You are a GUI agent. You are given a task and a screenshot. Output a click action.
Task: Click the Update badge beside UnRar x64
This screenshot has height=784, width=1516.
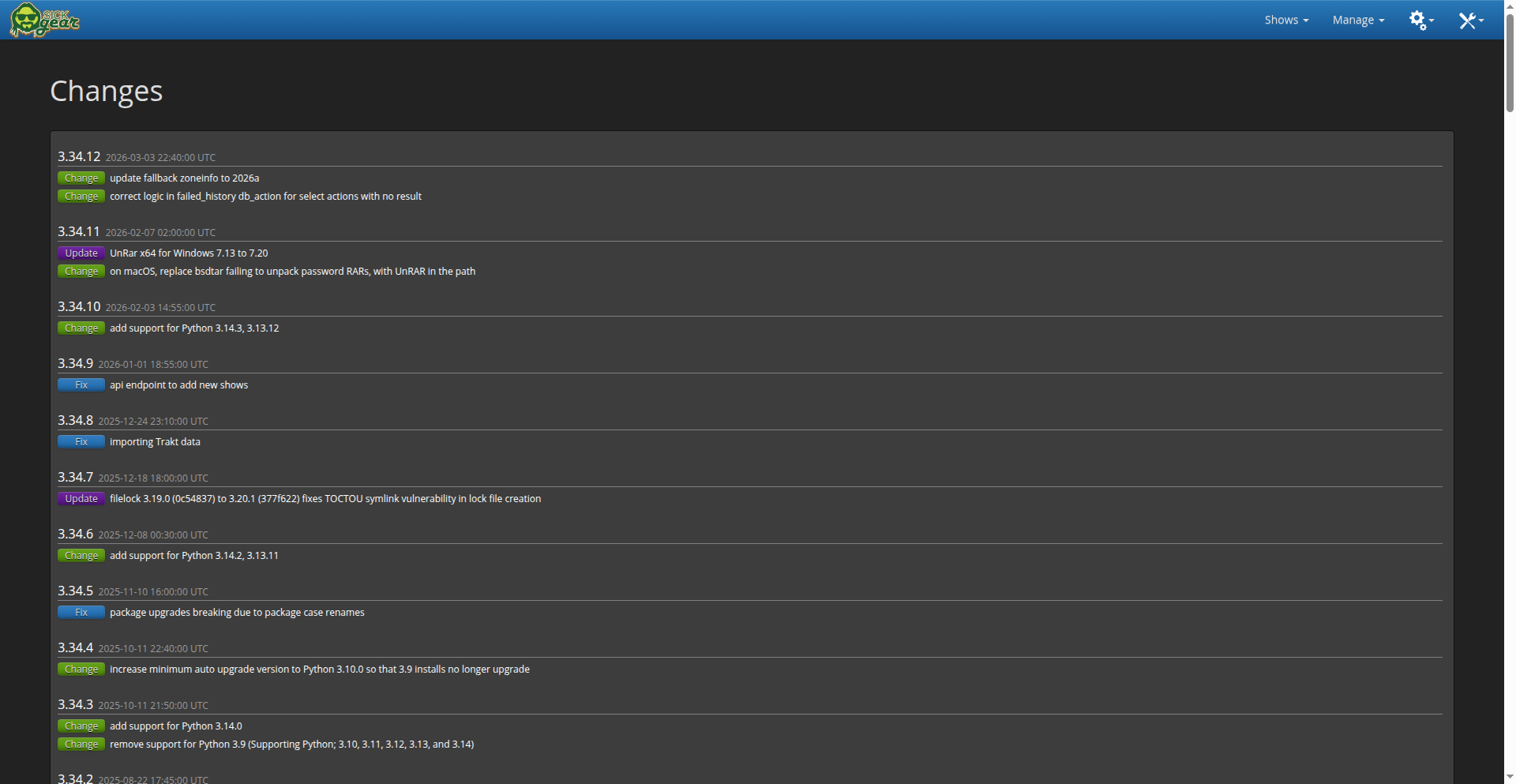[x=81, y=253]
